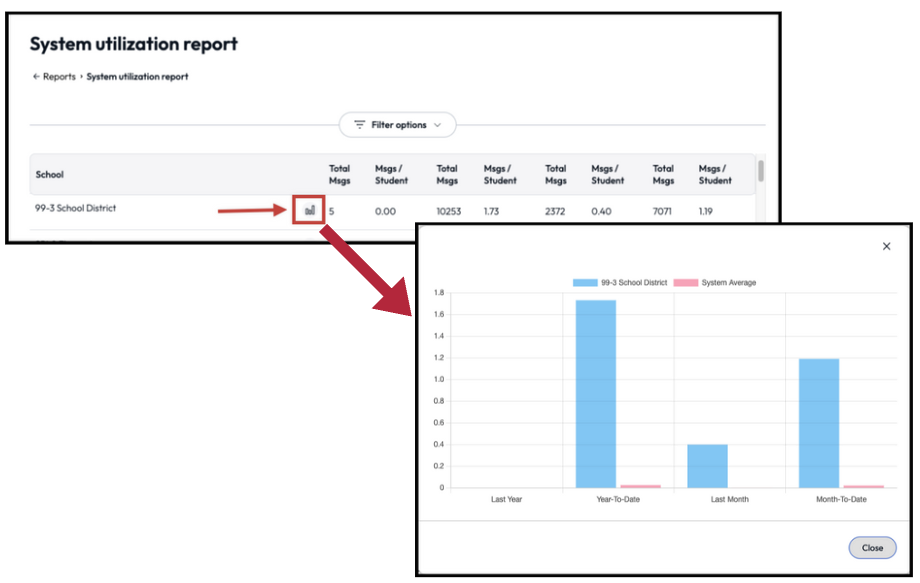
Task: Go to the Reports breadcrumb link
Action: 59,77
